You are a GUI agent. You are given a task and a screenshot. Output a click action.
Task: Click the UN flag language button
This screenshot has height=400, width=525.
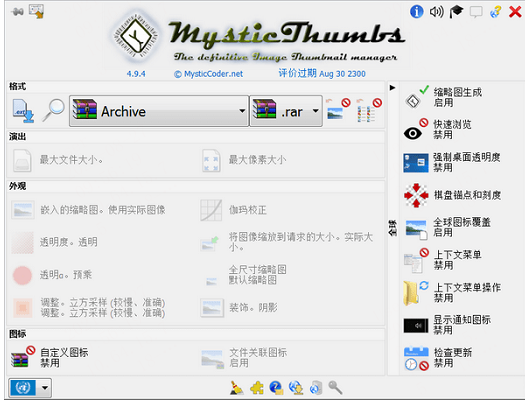tap(23, 388)
